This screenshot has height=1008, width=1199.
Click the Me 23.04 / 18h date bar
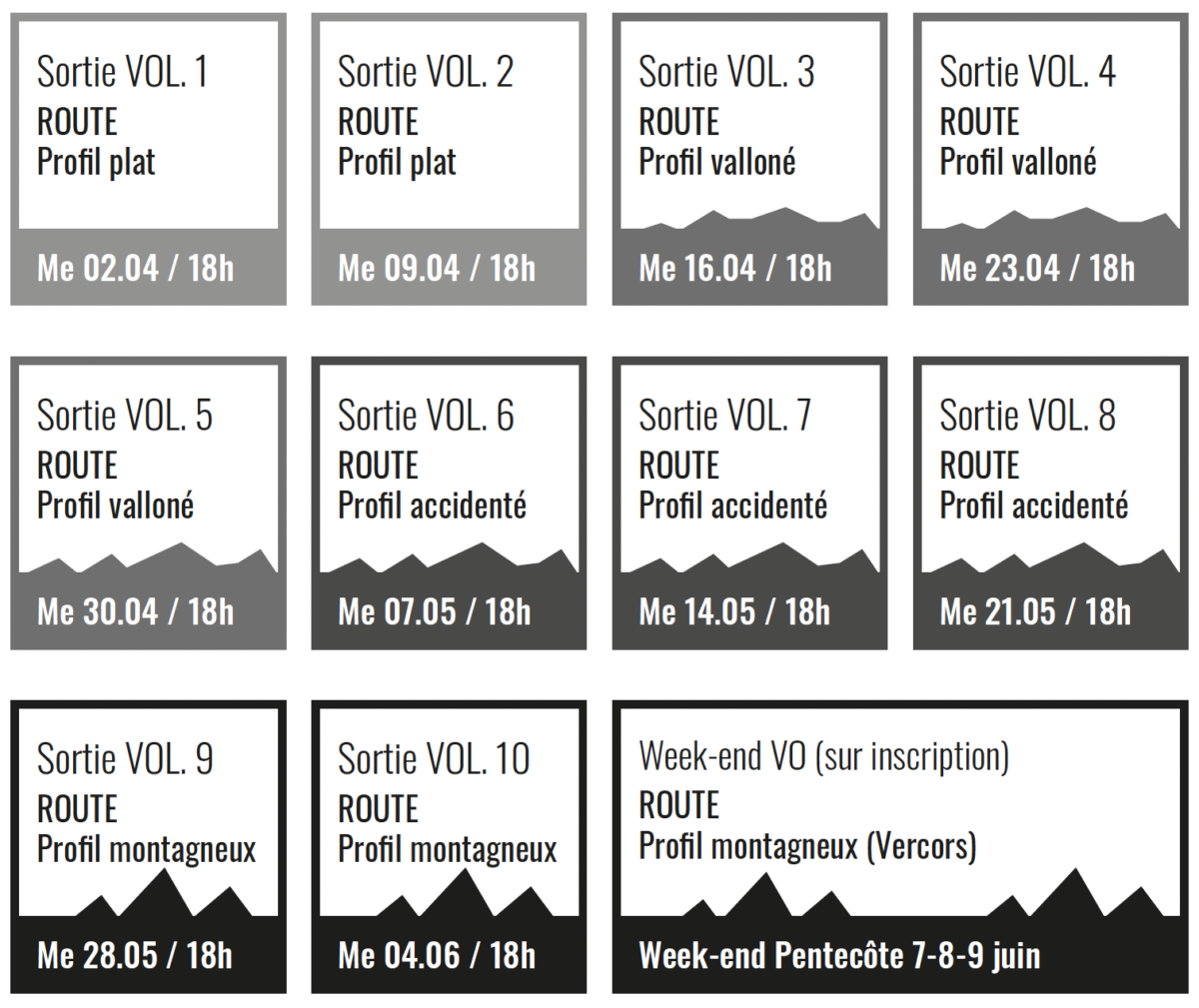click(x=1050, y=268)
